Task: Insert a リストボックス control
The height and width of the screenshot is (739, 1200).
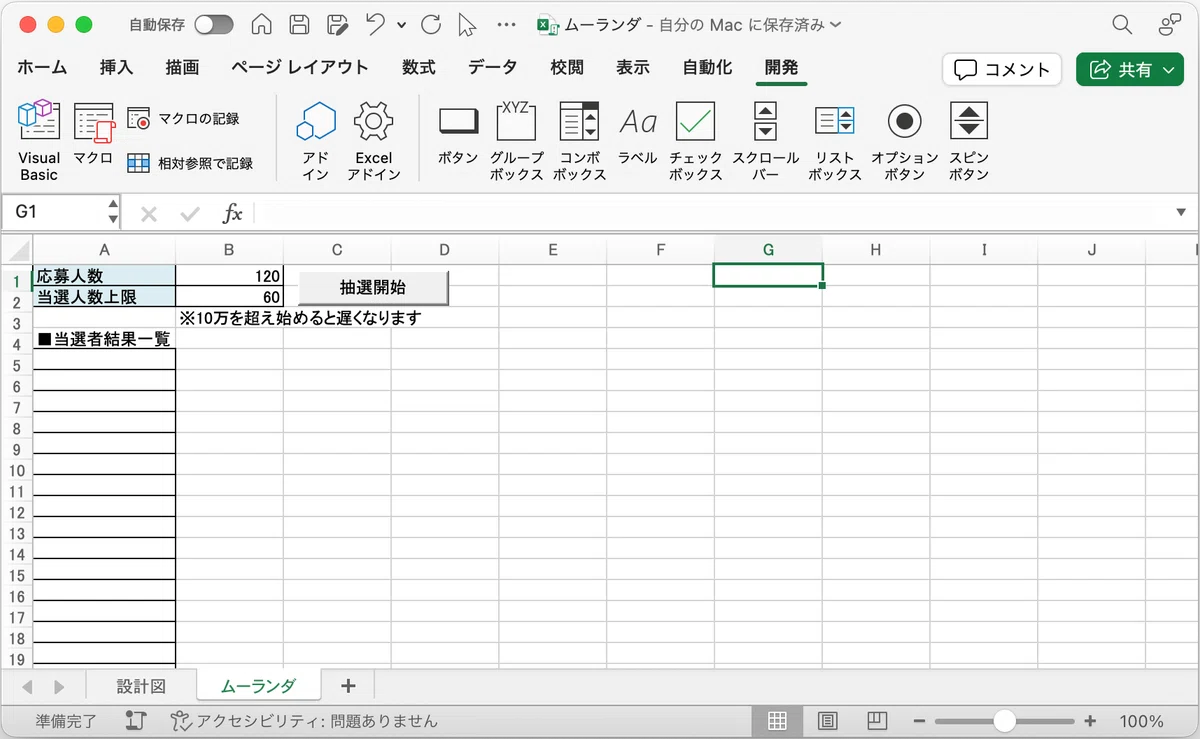Action: (834, 141)
